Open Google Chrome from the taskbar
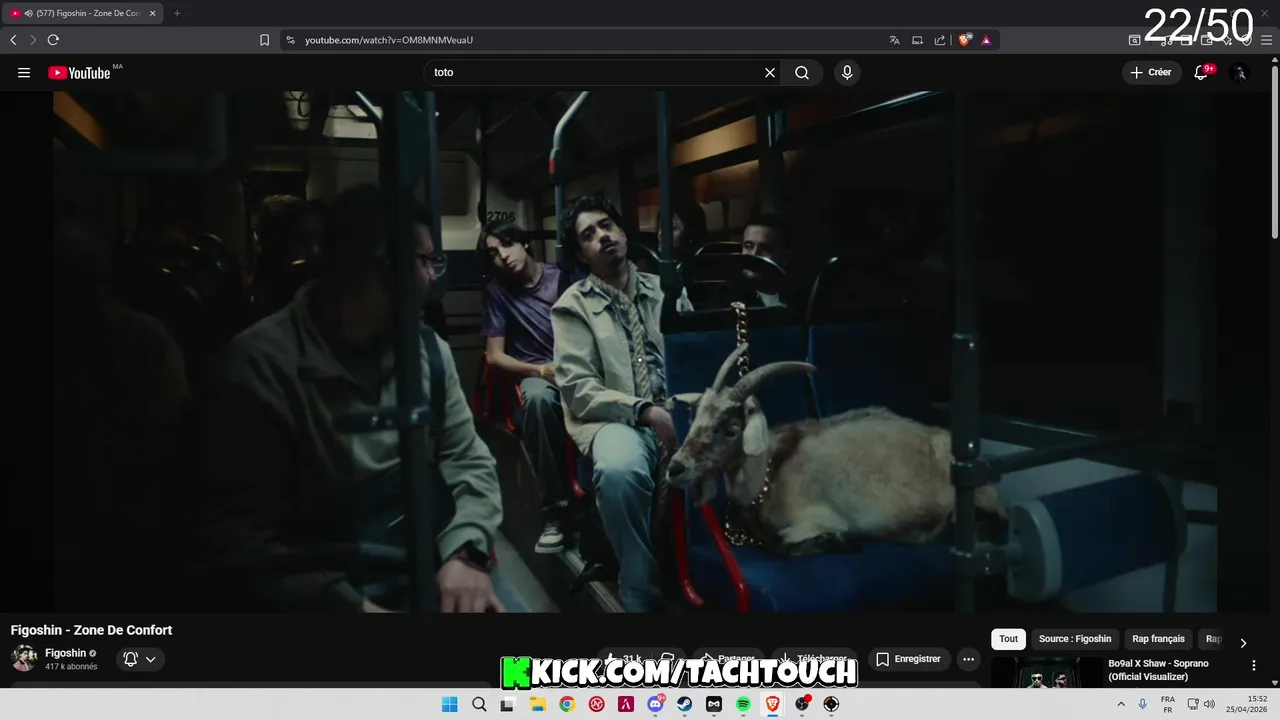This screenshot has height=720, width=1280. click(567, 704)
